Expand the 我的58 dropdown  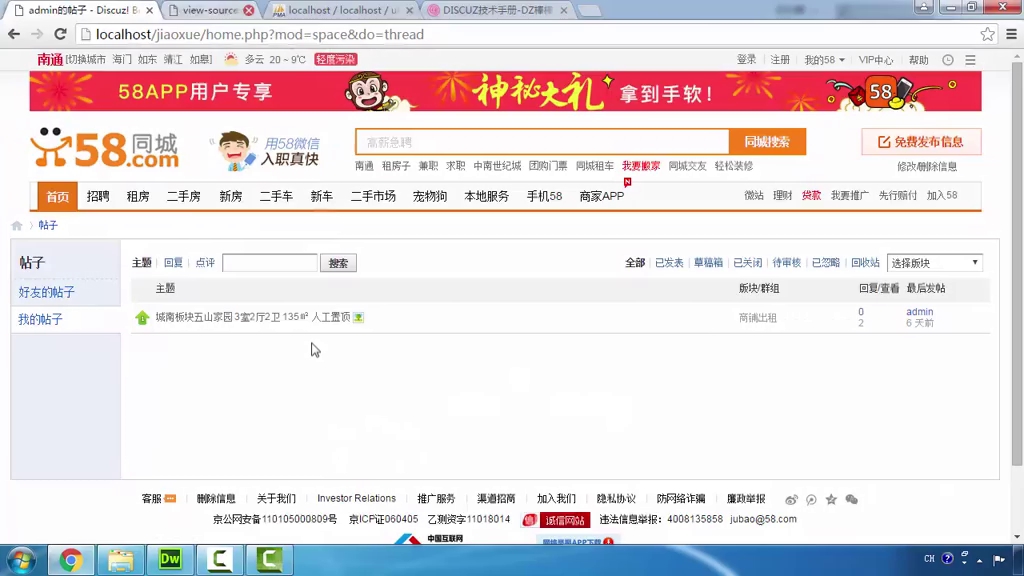pyautogui.click(x=824, y=59)
